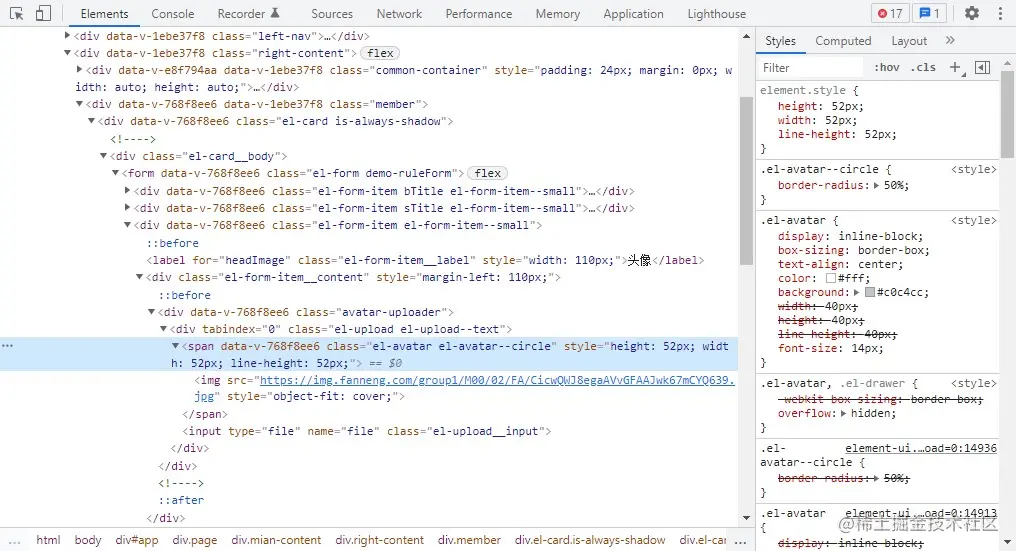The width and height of the screenshot is (1016, 551).
Task: Click the display: inline-block declaration
Action: [x=850, y=236]
